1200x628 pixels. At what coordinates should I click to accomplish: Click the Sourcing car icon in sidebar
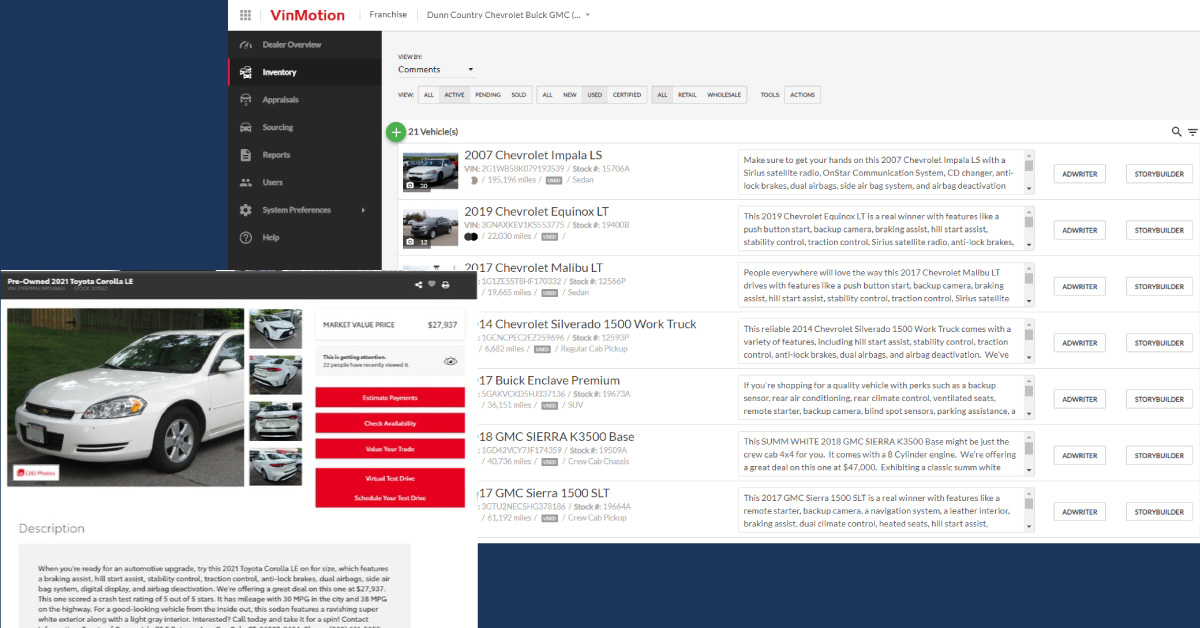pos(245,127)
